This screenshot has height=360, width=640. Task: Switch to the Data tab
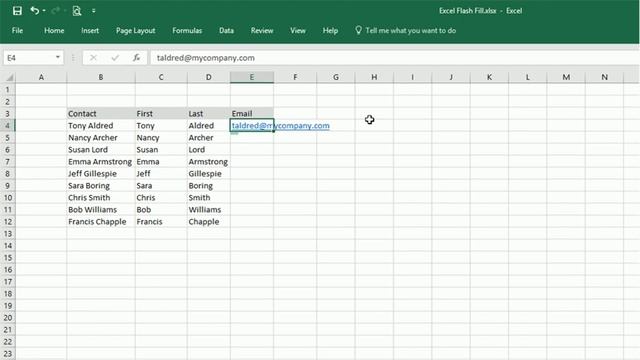(226, 31)
